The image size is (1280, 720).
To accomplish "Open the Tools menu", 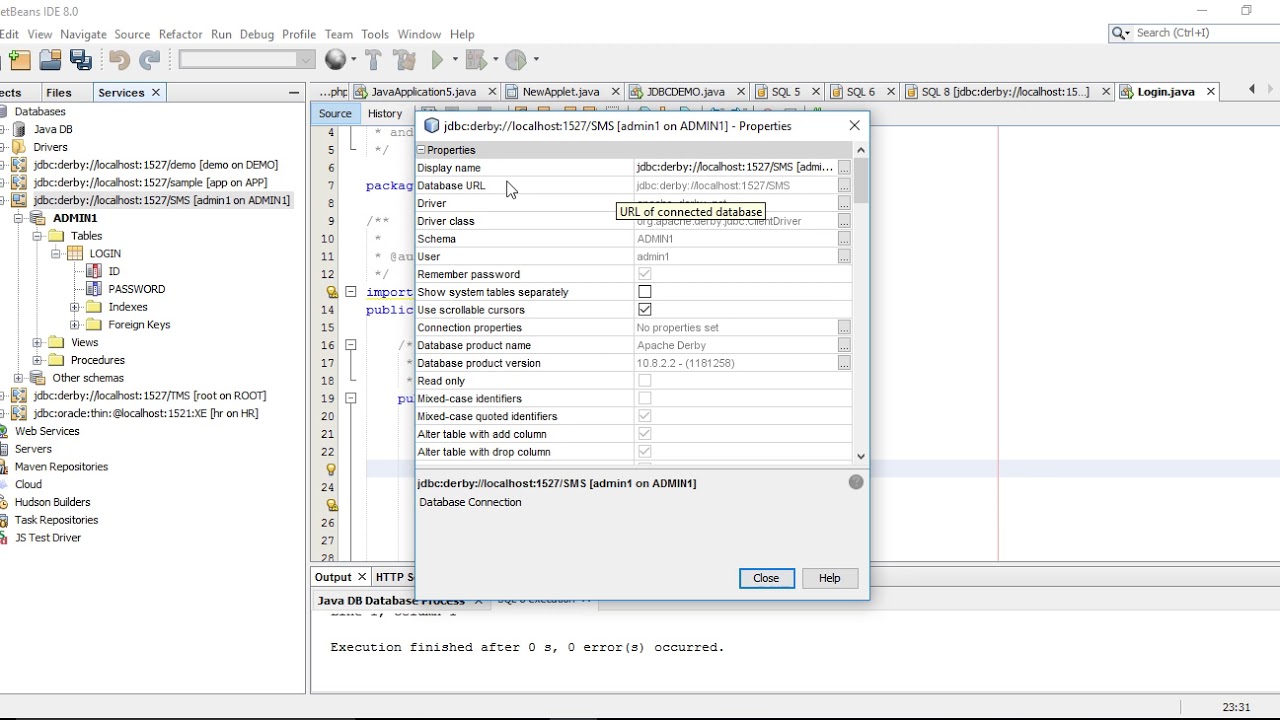I will (x=375, y=34).
